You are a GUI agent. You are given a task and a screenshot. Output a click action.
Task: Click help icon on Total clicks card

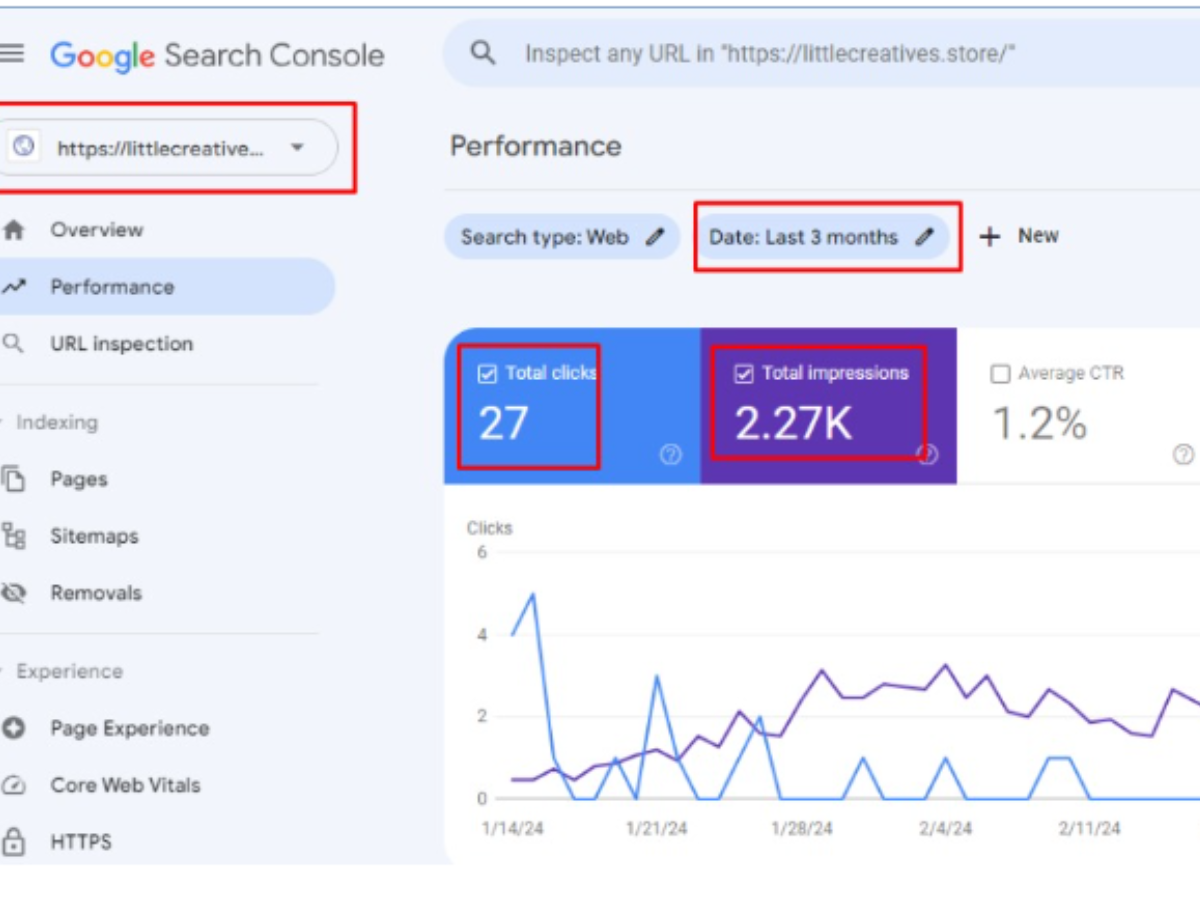tap(670, 455)
